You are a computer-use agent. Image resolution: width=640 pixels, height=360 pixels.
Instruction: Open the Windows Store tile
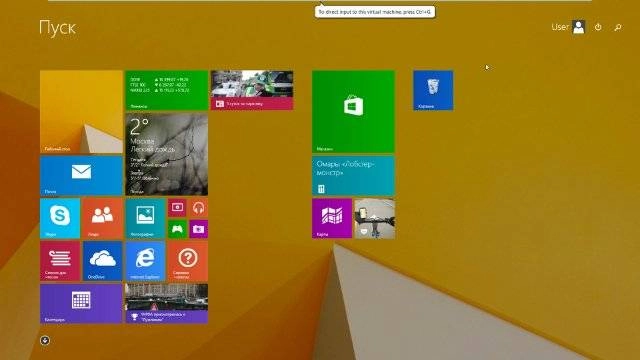tap(353, 111)
